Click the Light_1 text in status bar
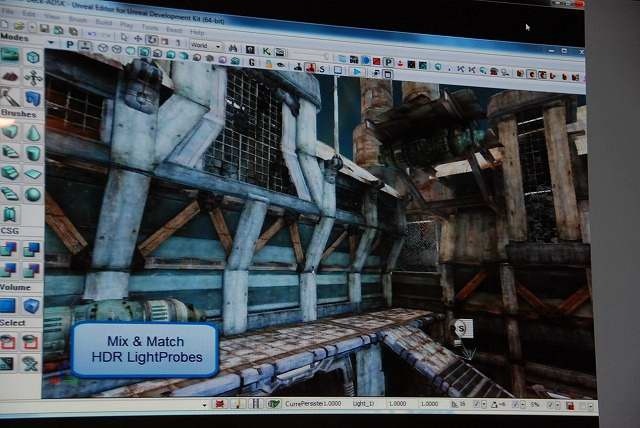Screen dimensions: 640x428 pyautogui.click(x=363, y=404)
